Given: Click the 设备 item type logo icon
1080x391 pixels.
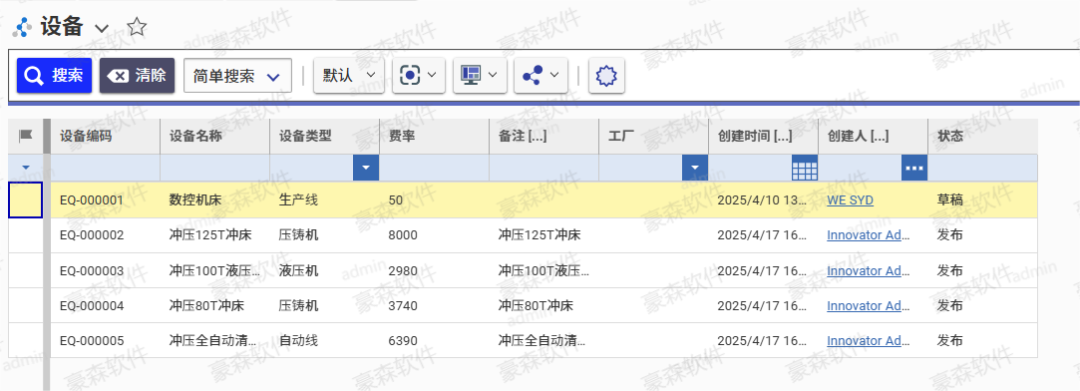Looking at the screenshot, I should click(x=23, y=28).
